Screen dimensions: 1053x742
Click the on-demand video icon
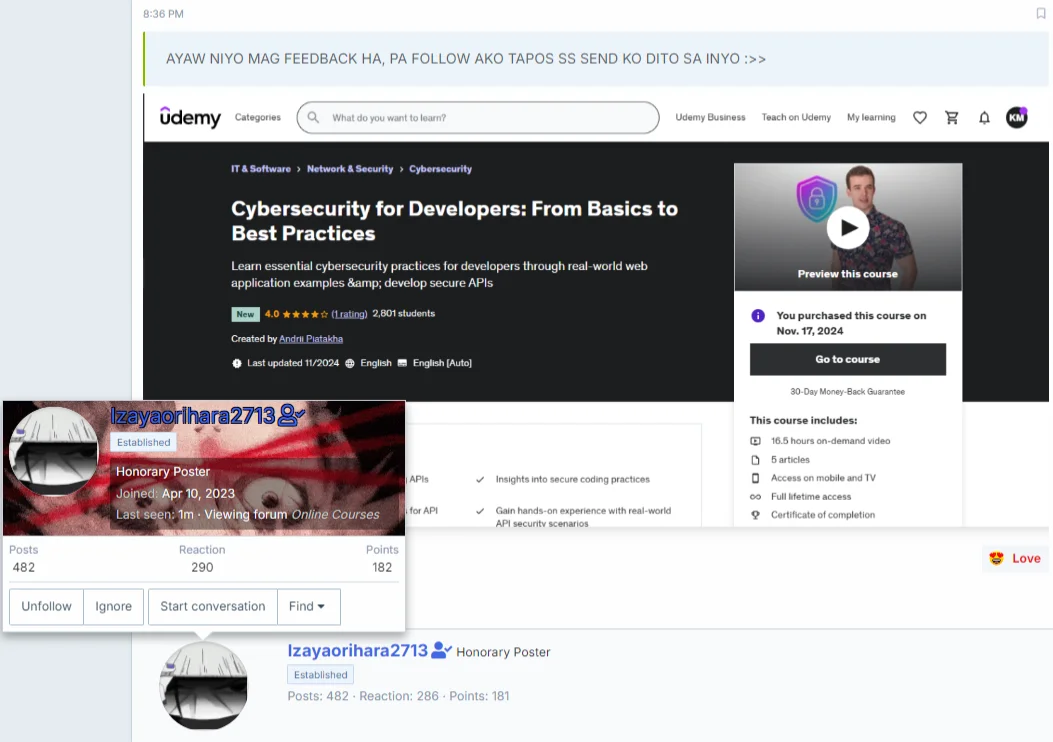click(x=756, y=441)
